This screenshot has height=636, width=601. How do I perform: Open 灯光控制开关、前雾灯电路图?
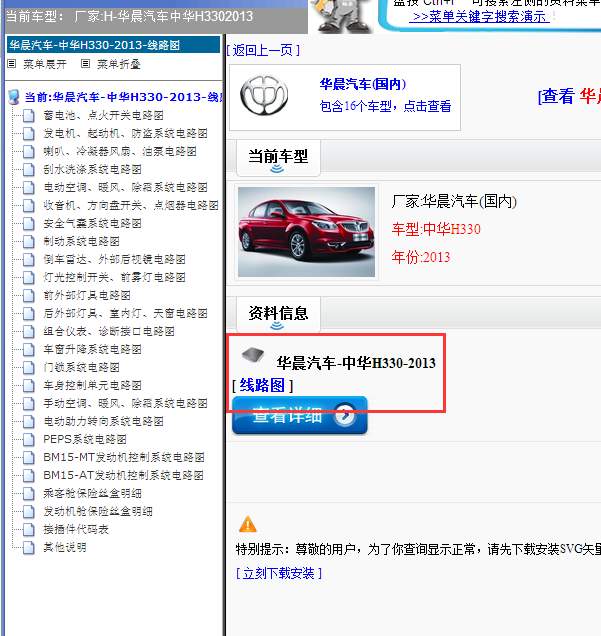pos(114,277)
